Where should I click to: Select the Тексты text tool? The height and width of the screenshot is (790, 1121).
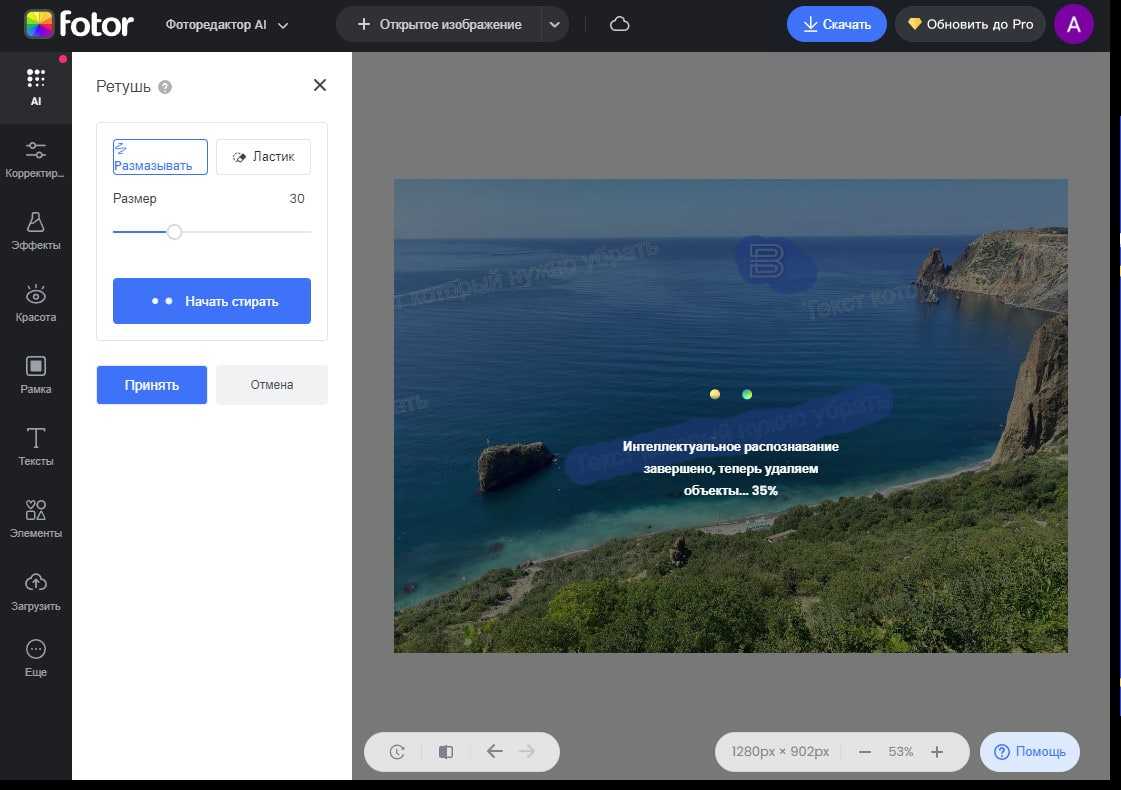point(36,446)
